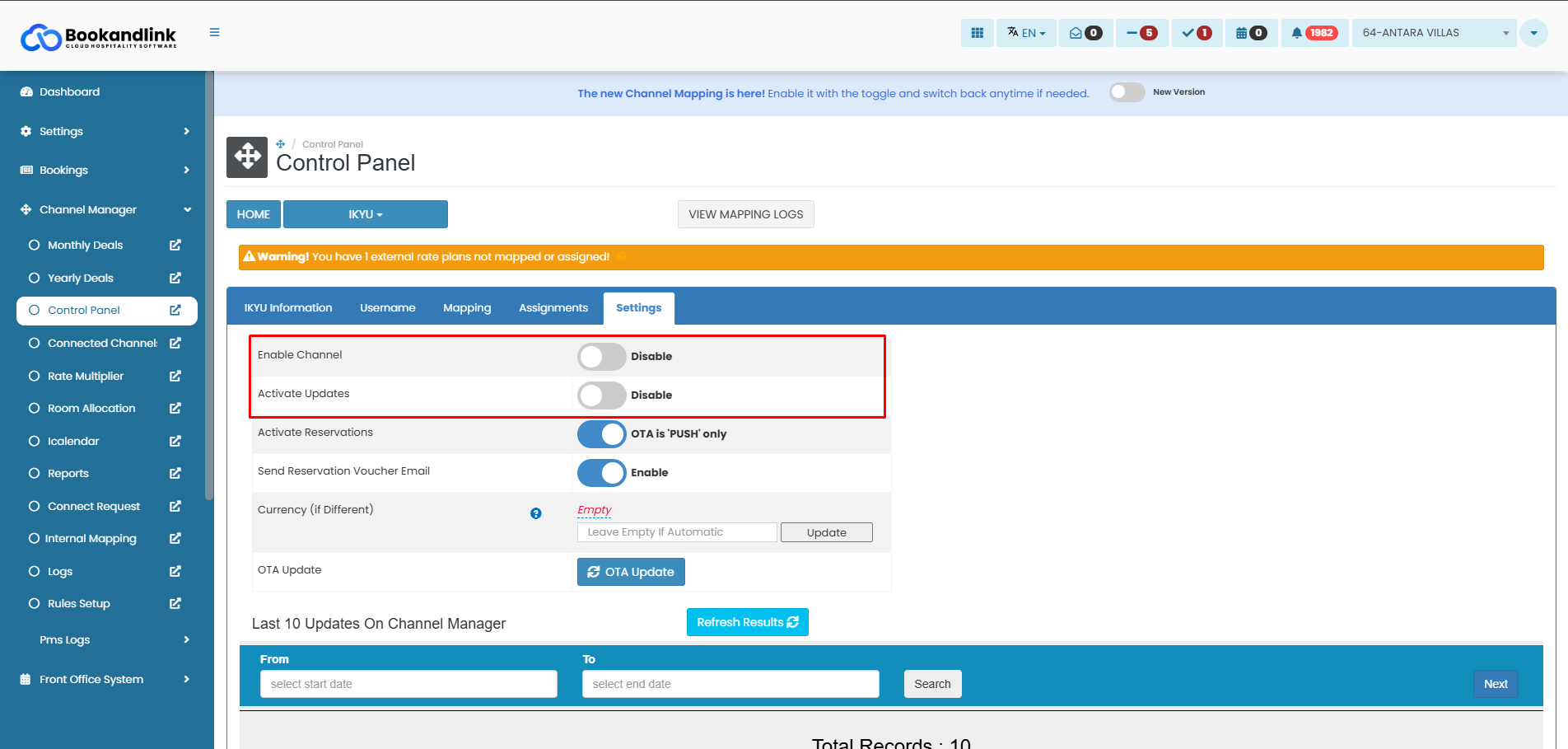Toggle the Enable Channel switch
The width and height of the screenshot is (1568, 749).
coord(602,357)
